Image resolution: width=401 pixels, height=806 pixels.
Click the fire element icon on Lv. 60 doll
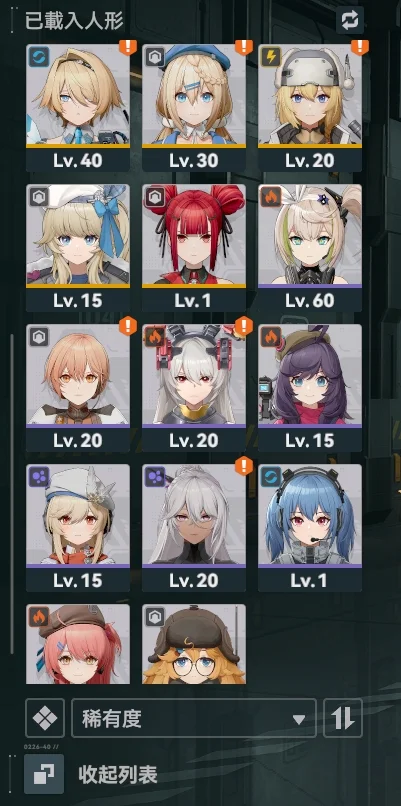tap(271, 197)
